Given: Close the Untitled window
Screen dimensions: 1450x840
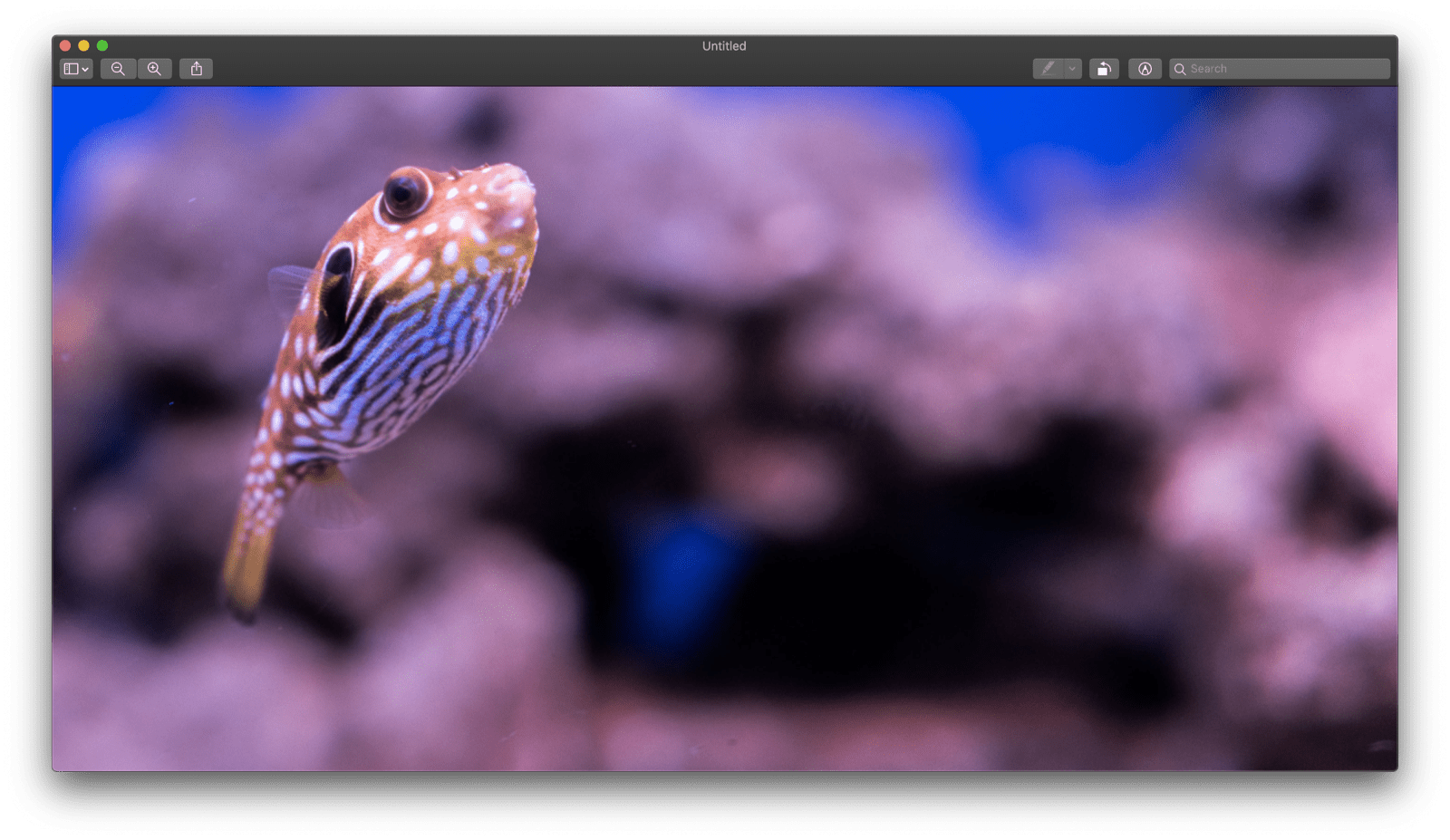Looking at the screenshot, I should [63, 45].
